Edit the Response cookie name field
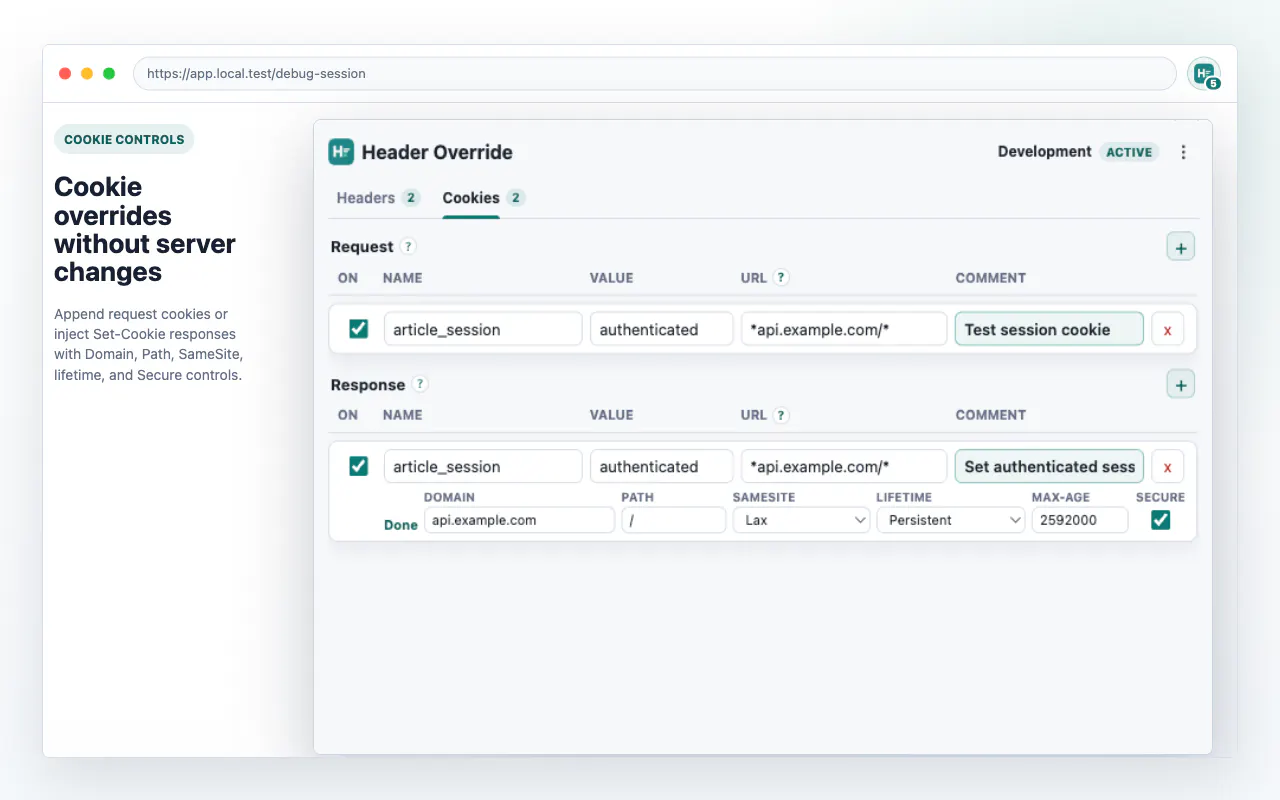This screenshot has height=800, width=1280. [483, 466]
